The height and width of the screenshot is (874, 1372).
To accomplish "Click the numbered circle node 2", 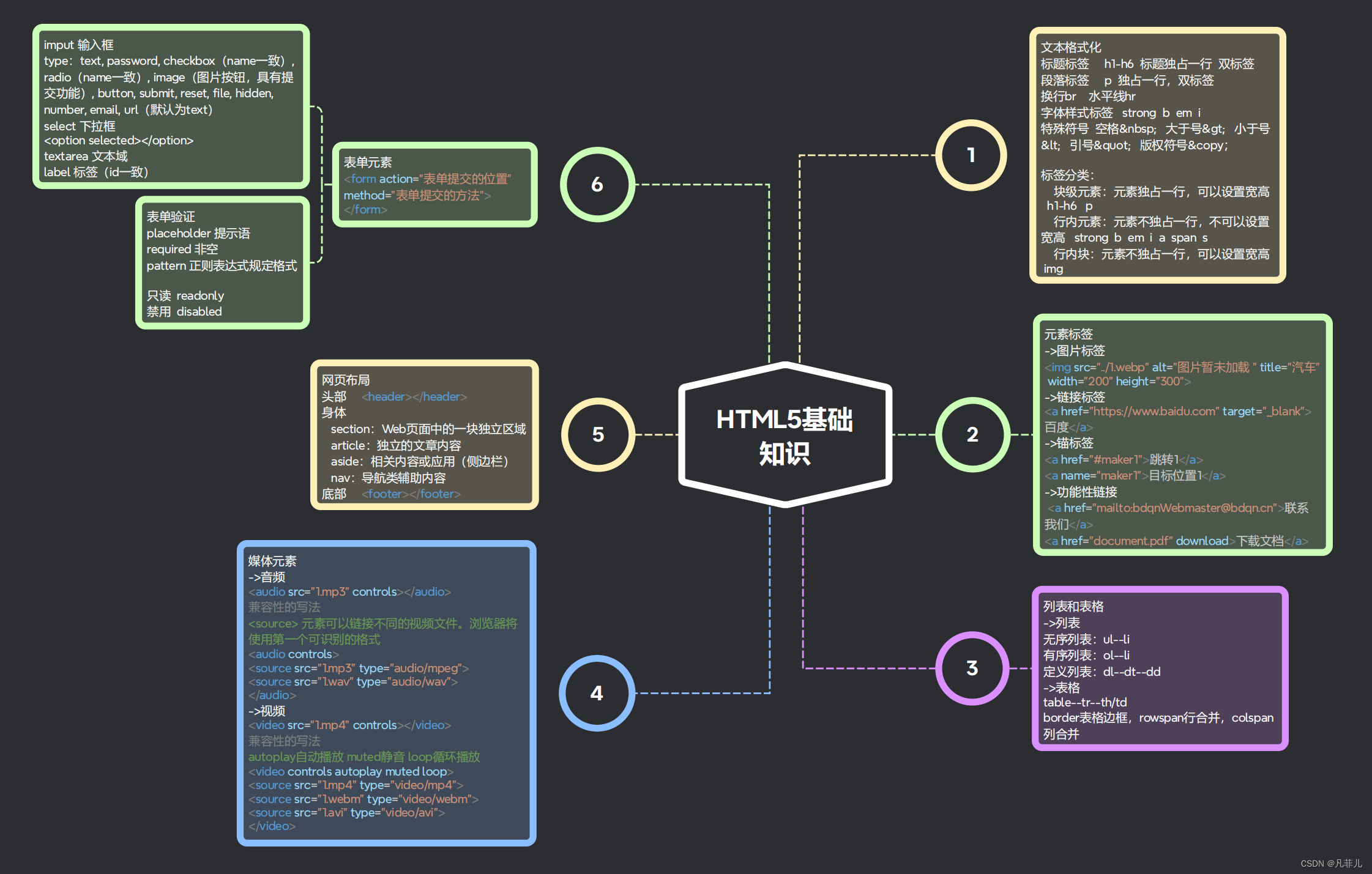I will point(972,435).
